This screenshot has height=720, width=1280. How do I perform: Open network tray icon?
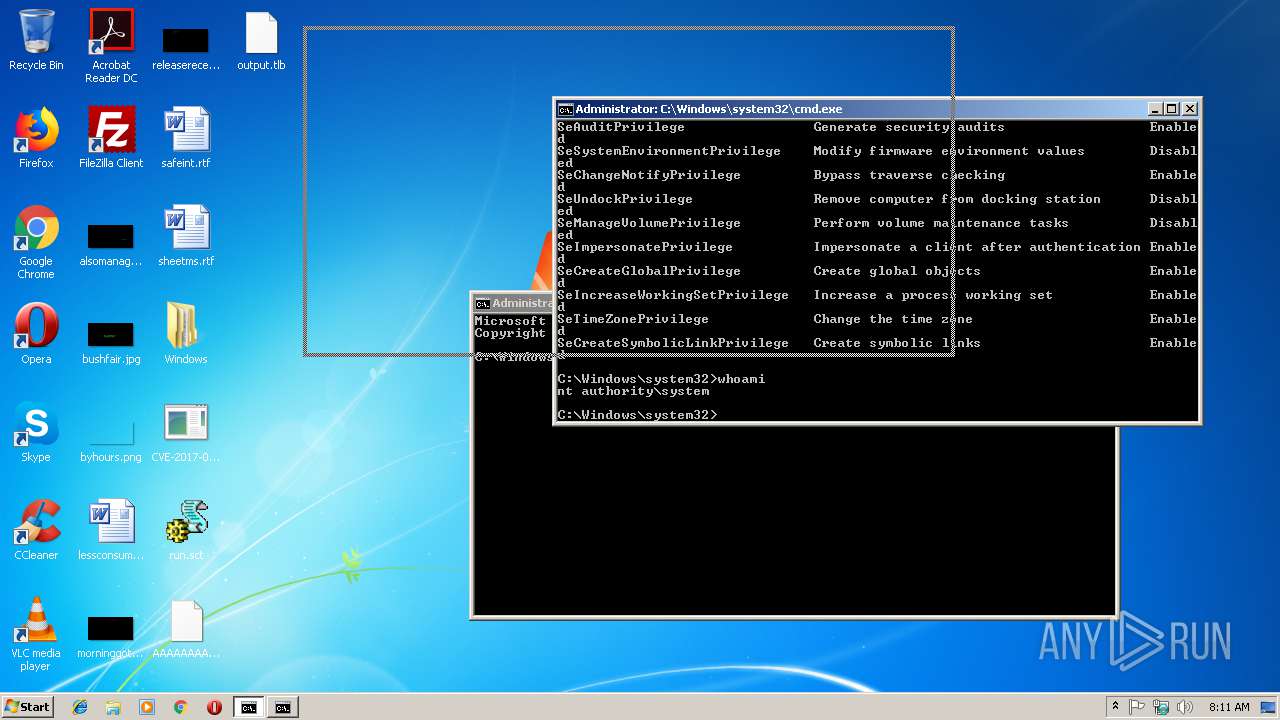pos(1161,707)
